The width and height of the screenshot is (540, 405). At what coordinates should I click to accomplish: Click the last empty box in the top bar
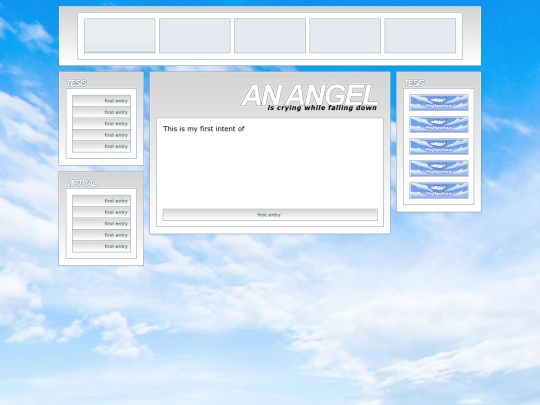tap(420, 35)
